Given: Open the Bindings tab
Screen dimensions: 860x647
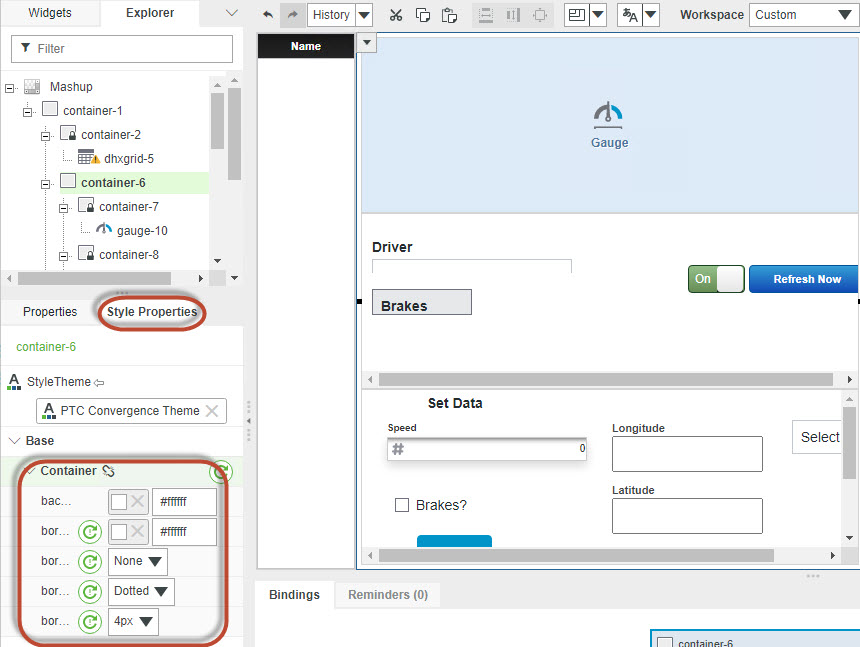Looking at the screenshot, I should 294,594.
